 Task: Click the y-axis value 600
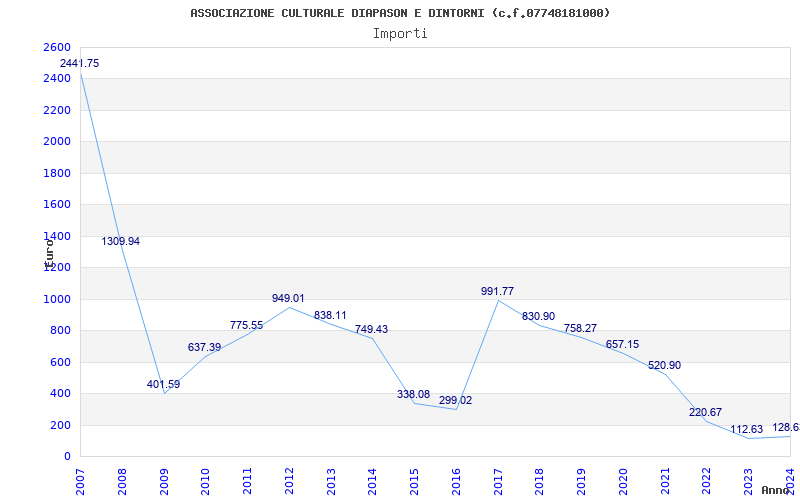(60, 362)
